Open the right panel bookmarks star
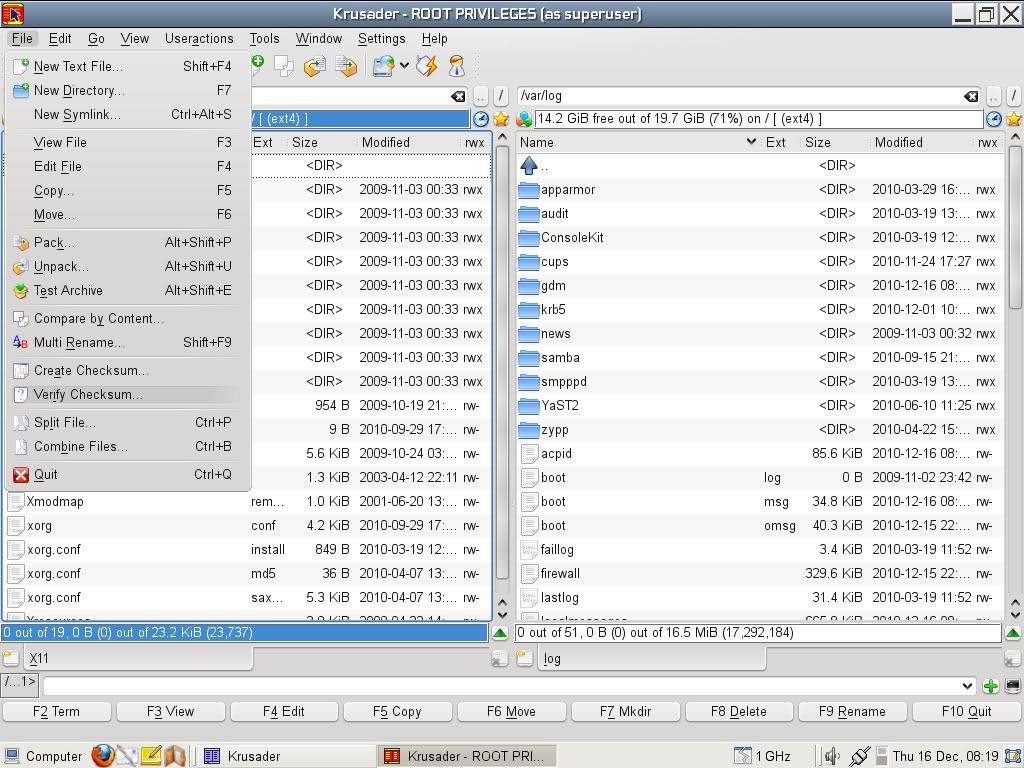 (x=1014, y=119)
